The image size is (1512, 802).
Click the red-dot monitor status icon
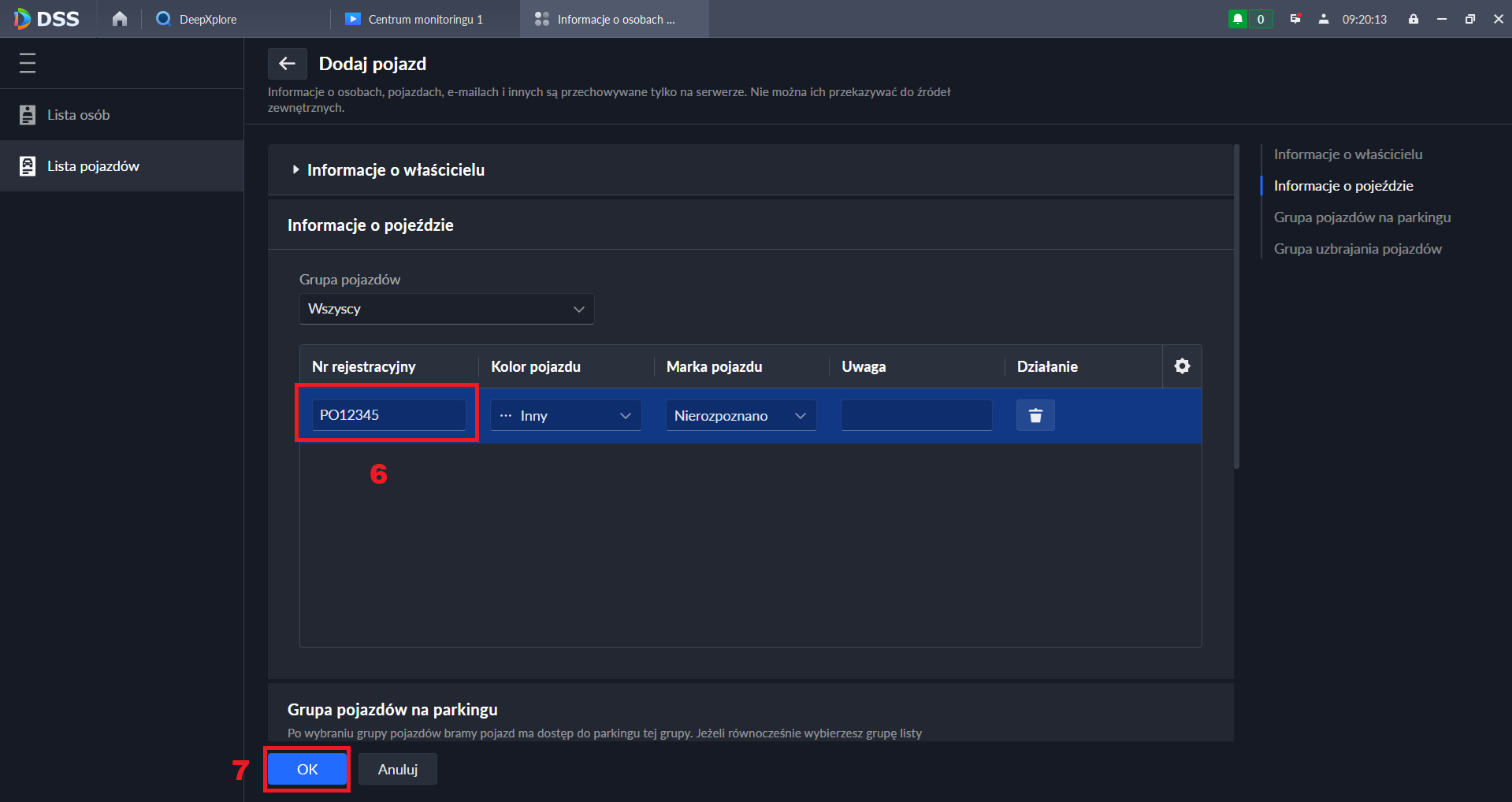pos(1295,19)
